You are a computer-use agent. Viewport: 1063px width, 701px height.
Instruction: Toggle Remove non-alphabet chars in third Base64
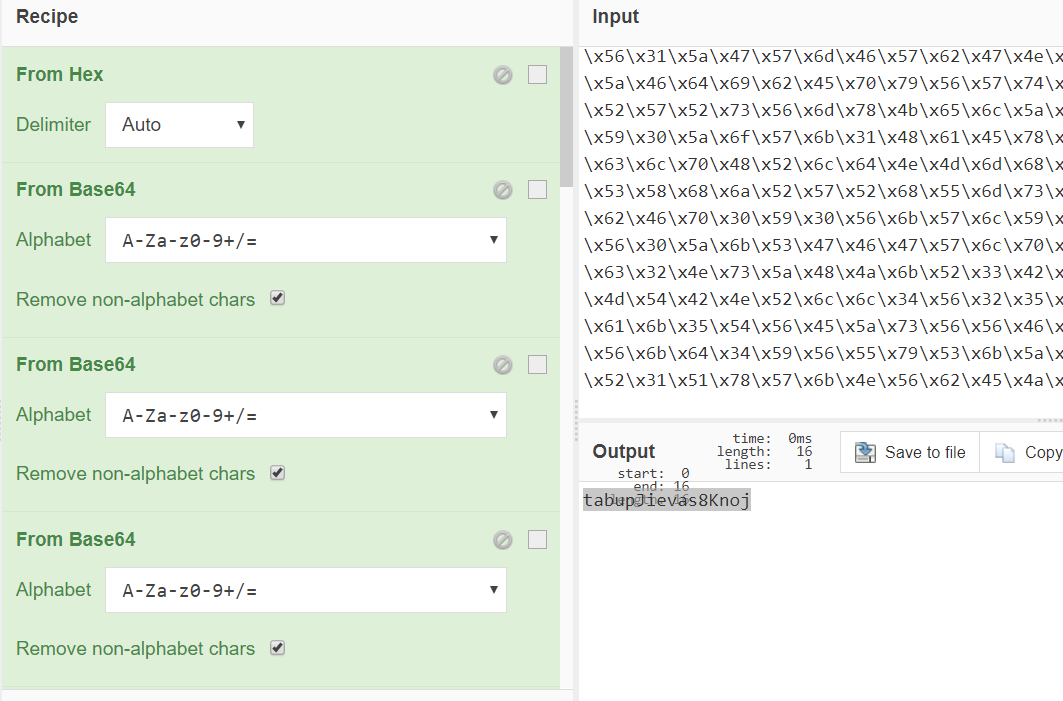point(278,648)
